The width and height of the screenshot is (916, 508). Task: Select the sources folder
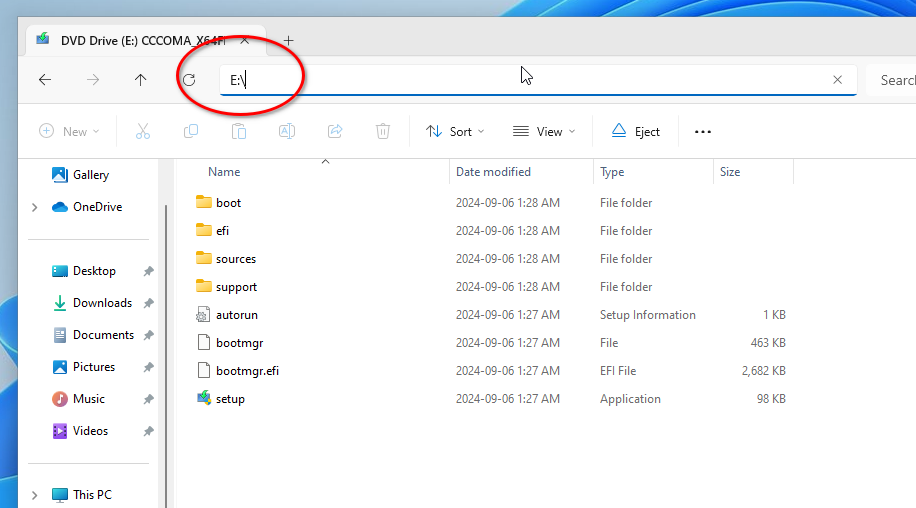click(236, 259)
